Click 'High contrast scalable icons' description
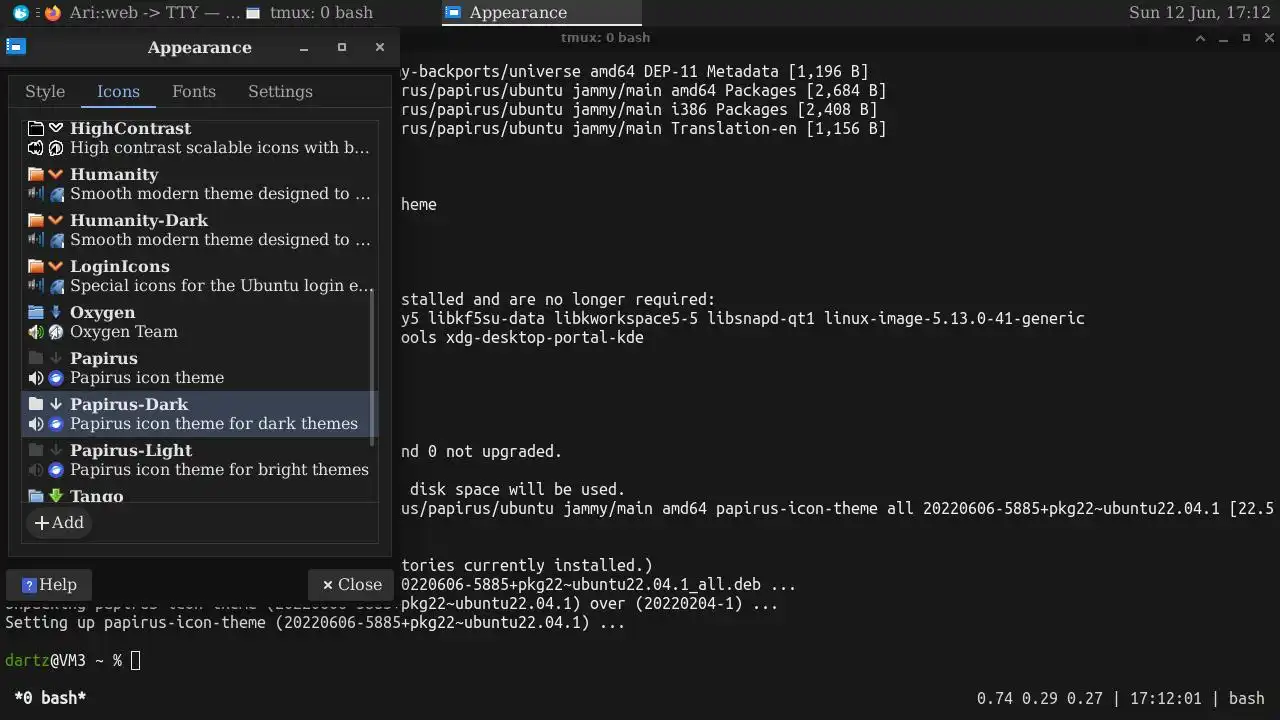Image resolution: width=1280 pixels, height=720 pixels. pos(220,148)
